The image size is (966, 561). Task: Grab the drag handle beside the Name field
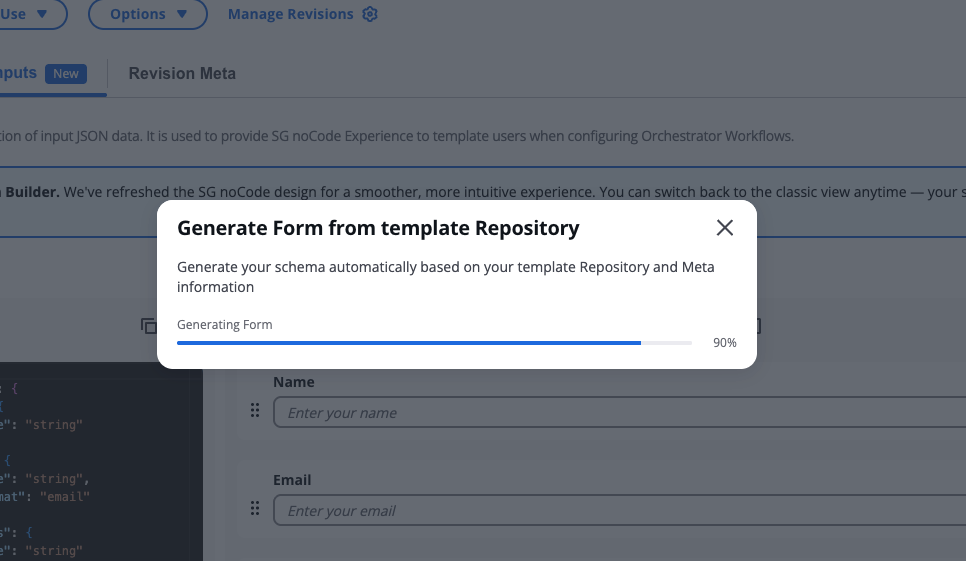254,411
